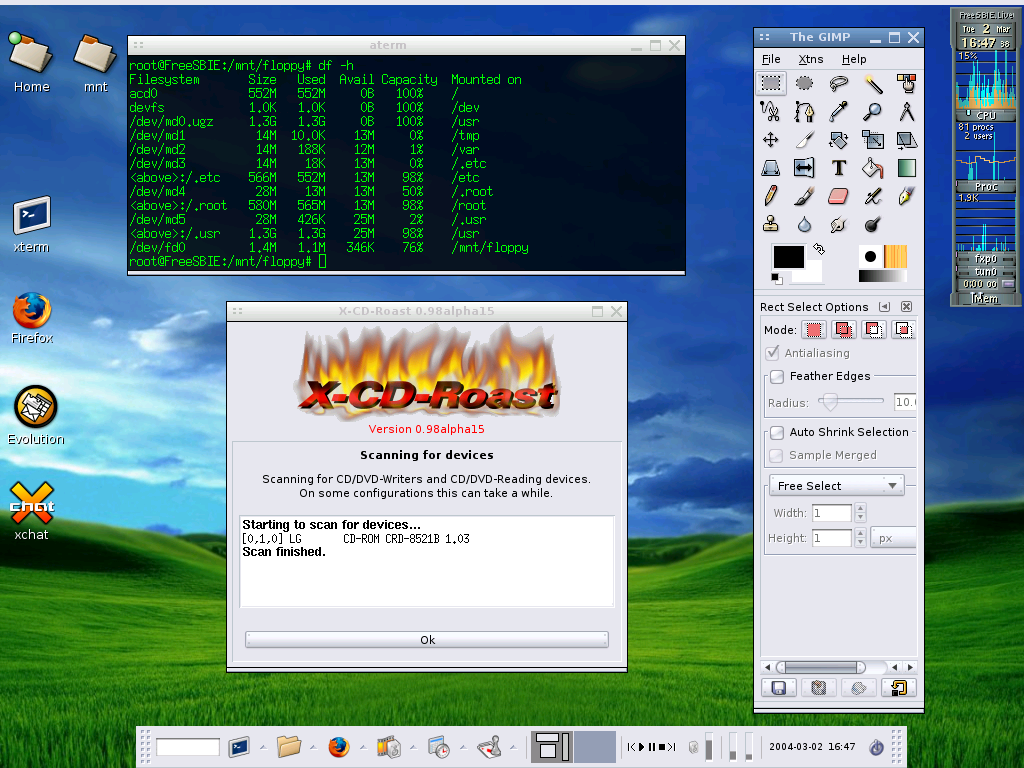Set selection mode to Add
This screenshot has height=768, width=1024.
[x=844, y=330]
